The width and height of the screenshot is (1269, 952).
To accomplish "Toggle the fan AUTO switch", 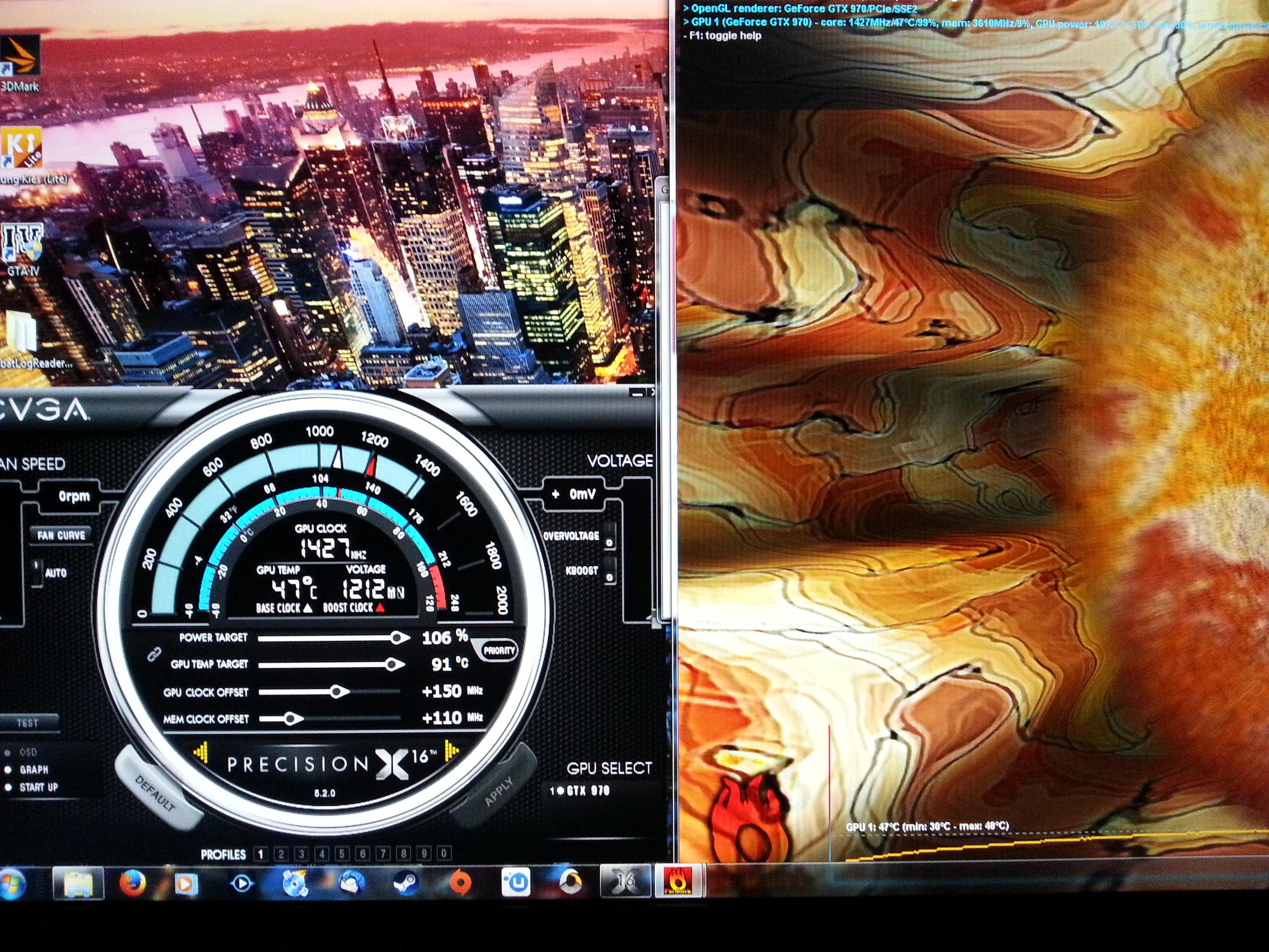I will [x=37, y=573].
